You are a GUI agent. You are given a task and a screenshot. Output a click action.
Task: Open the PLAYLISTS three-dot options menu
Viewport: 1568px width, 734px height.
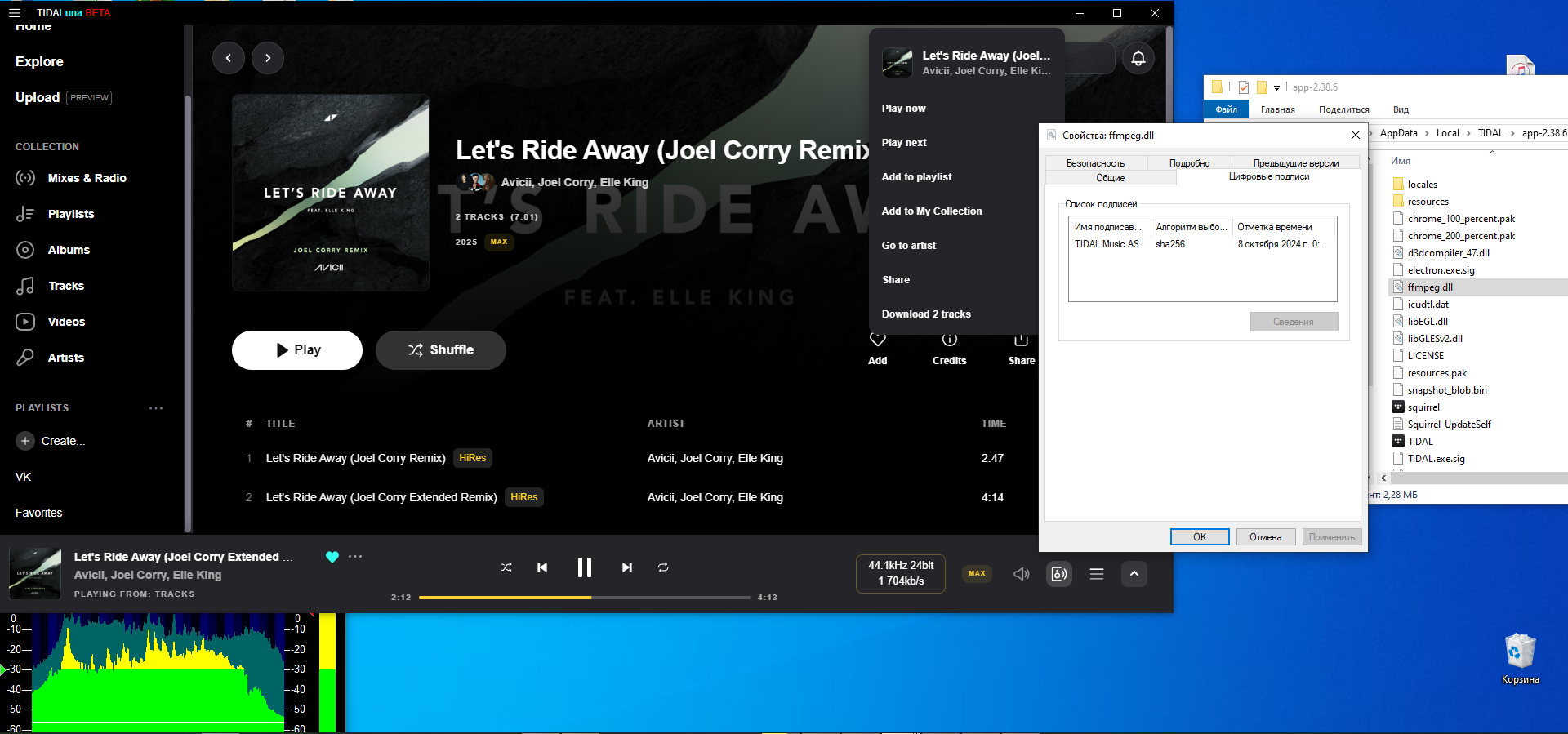click(x=156, y=408)
